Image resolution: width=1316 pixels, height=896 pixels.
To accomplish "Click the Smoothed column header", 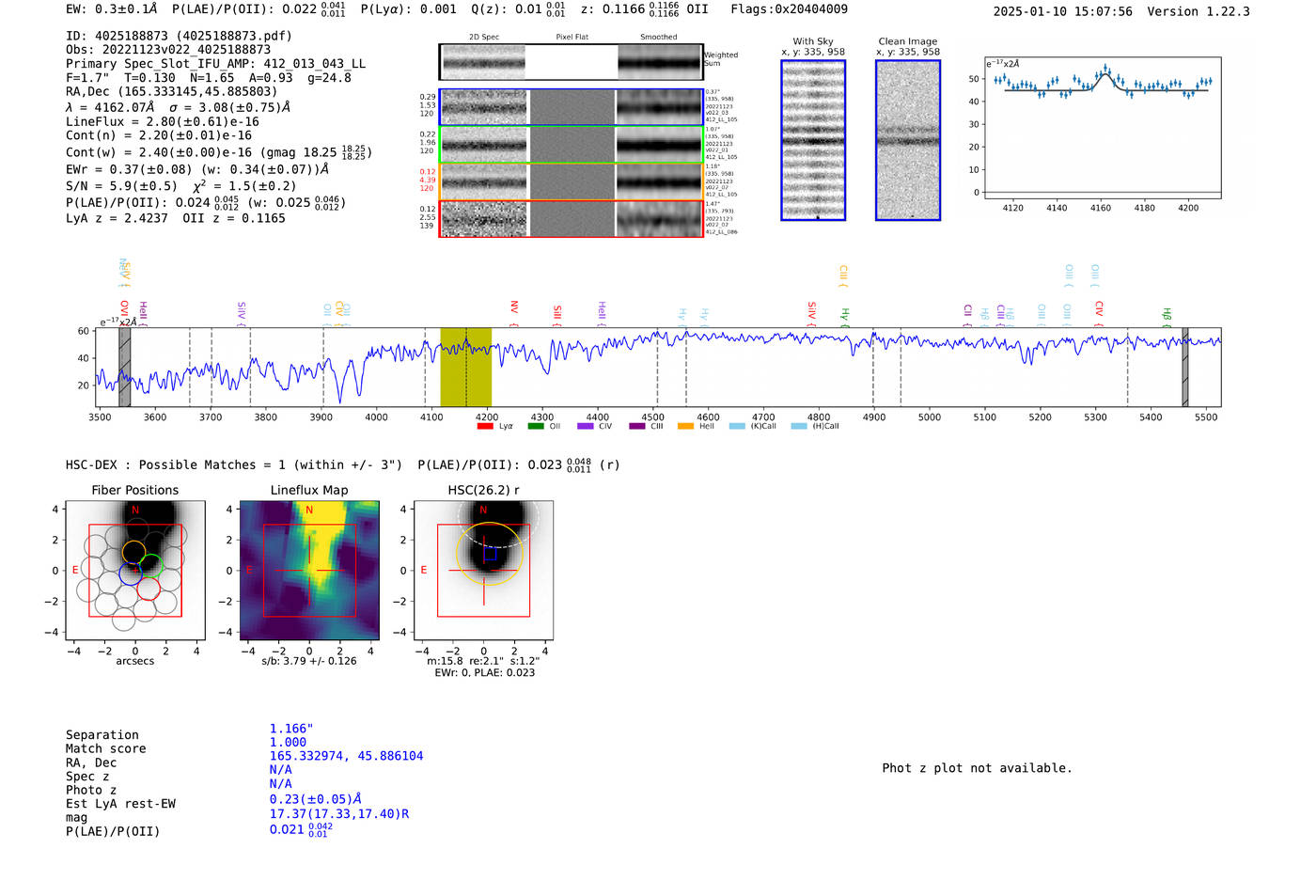I will (658, 37).
